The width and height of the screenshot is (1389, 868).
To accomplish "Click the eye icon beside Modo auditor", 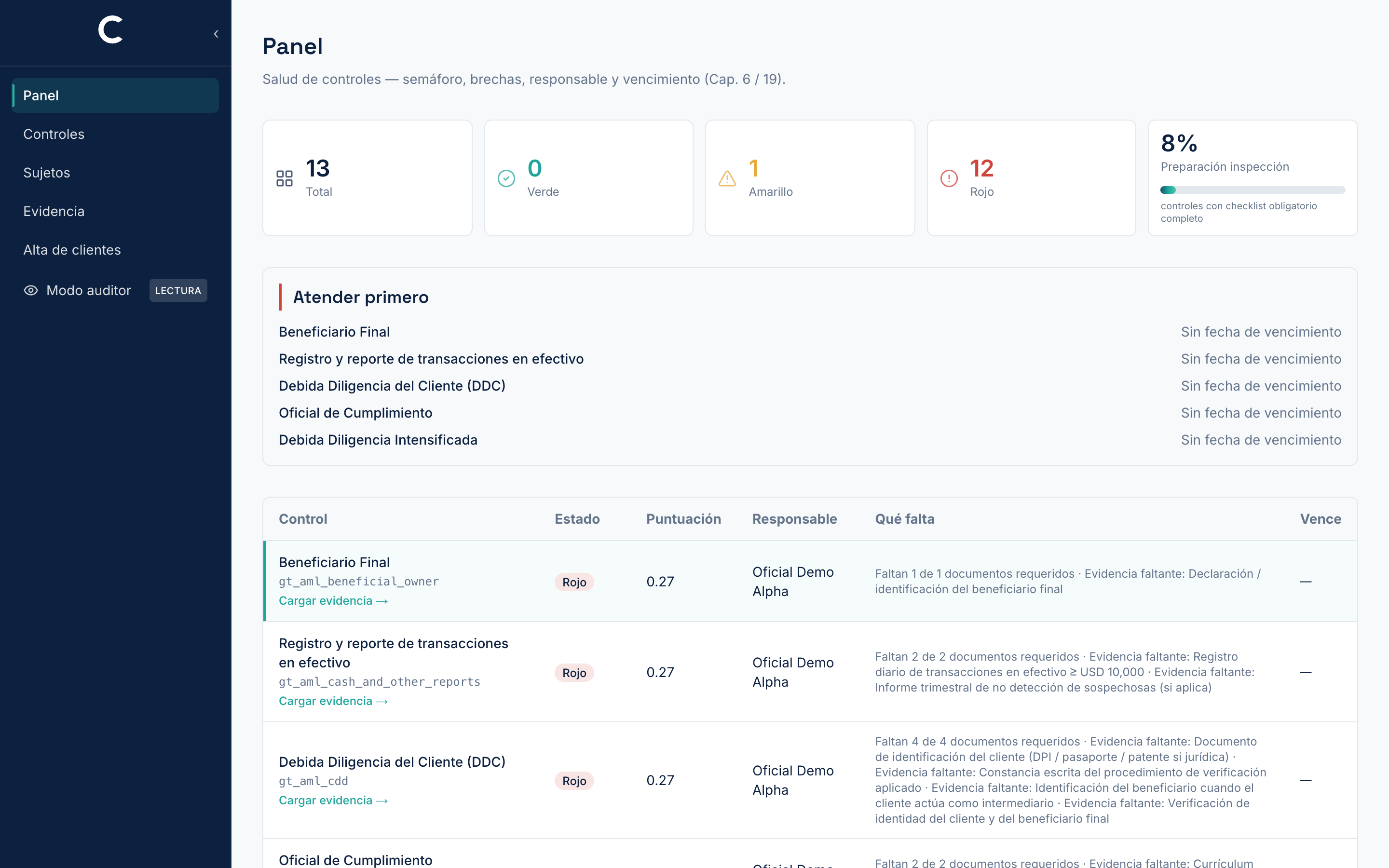I will [x=31, y=290].
